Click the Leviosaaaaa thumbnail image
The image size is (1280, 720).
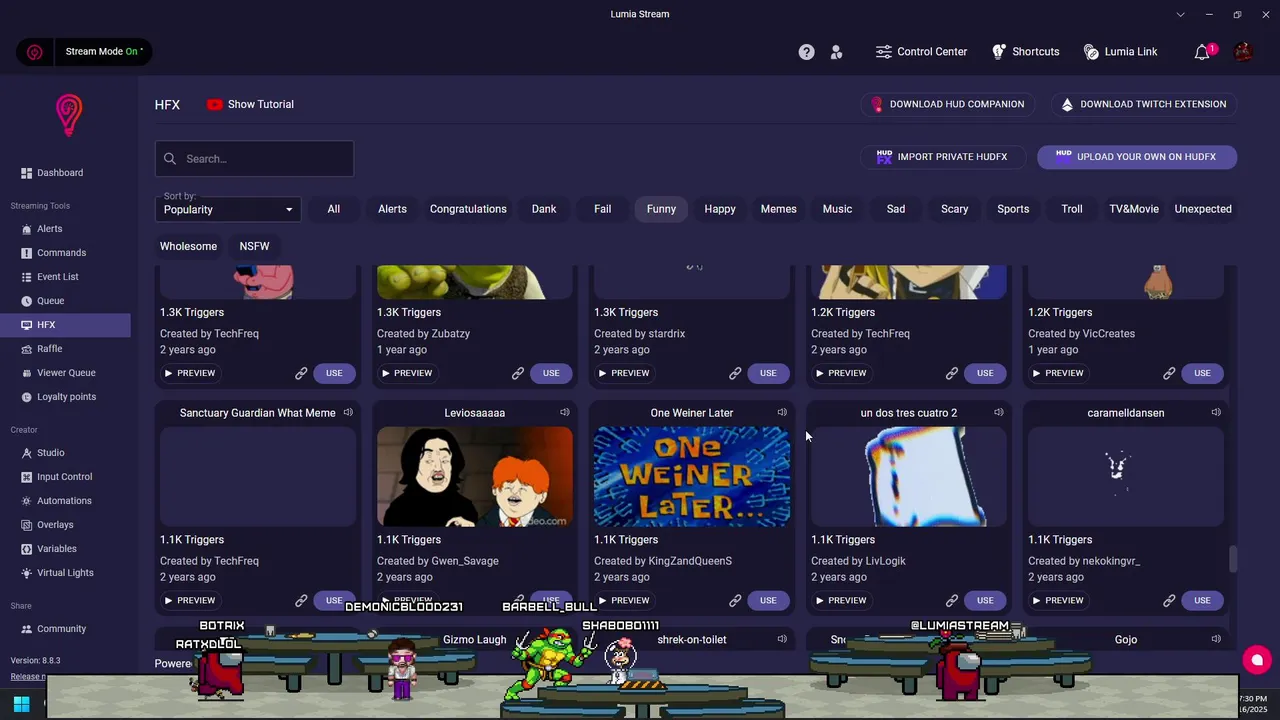click(475, 476)
